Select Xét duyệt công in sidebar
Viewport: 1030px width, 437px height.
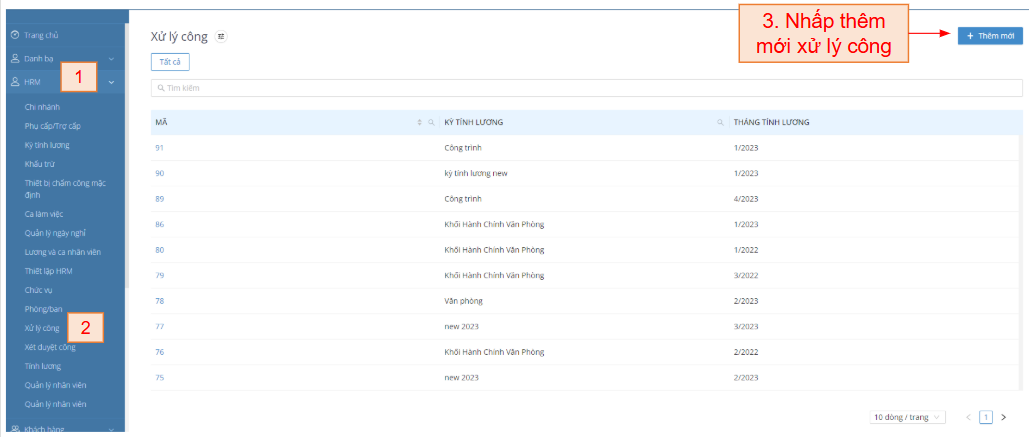(50, 347)
